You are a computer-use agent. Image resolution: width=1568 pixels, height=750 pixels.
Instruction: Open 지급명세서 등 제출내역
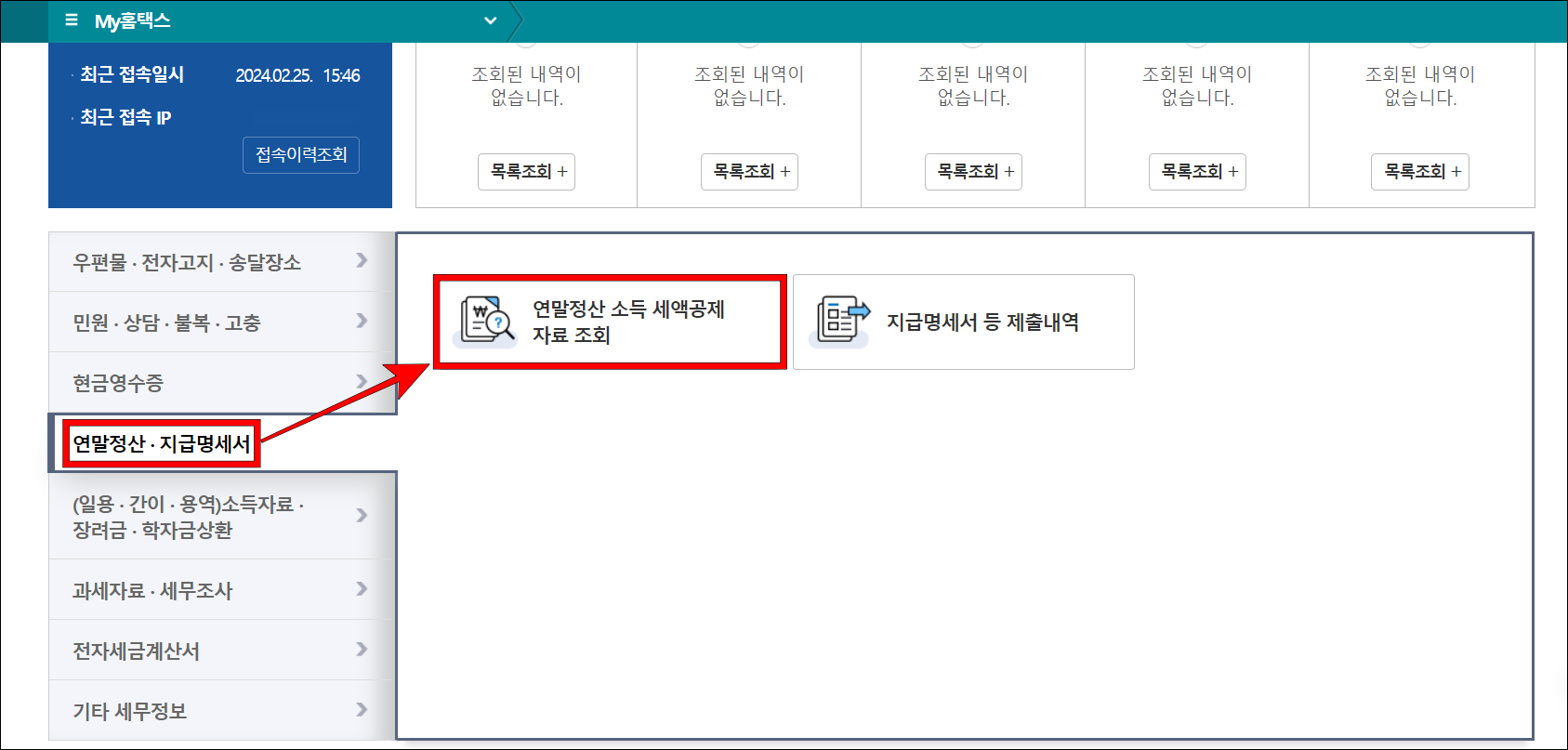click(x=964, y=322)
